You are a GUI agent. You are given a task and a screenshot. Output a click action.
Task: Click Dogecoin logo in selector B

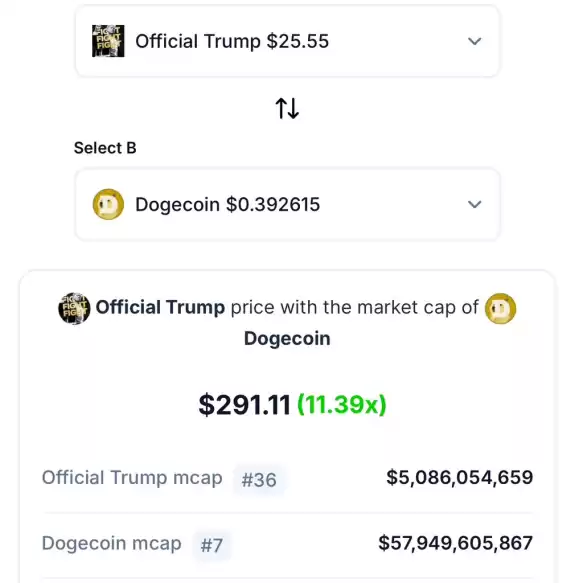[108, 204]
